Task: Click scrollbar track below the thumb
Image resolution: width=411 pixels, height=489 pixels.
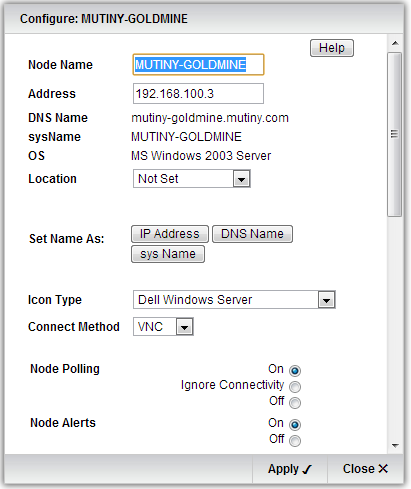Action: [x=395, y=327]
